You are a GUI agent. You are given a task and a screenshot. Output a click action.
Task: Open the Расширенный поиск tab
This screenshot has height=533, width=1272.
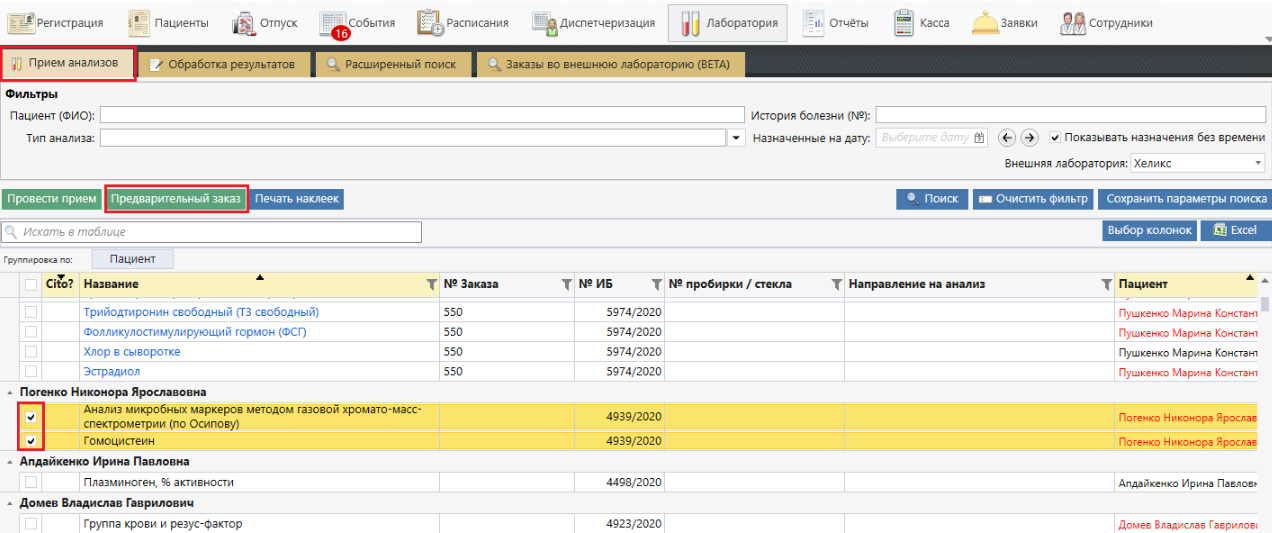click(390, 65)
